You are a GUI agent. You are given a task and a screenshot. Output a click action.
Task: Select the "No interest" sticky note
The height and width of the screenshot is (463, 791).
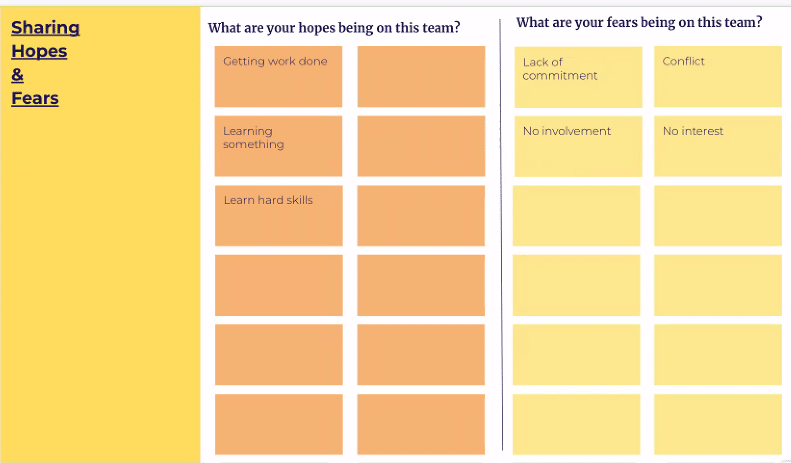click(x=718, y=146)
